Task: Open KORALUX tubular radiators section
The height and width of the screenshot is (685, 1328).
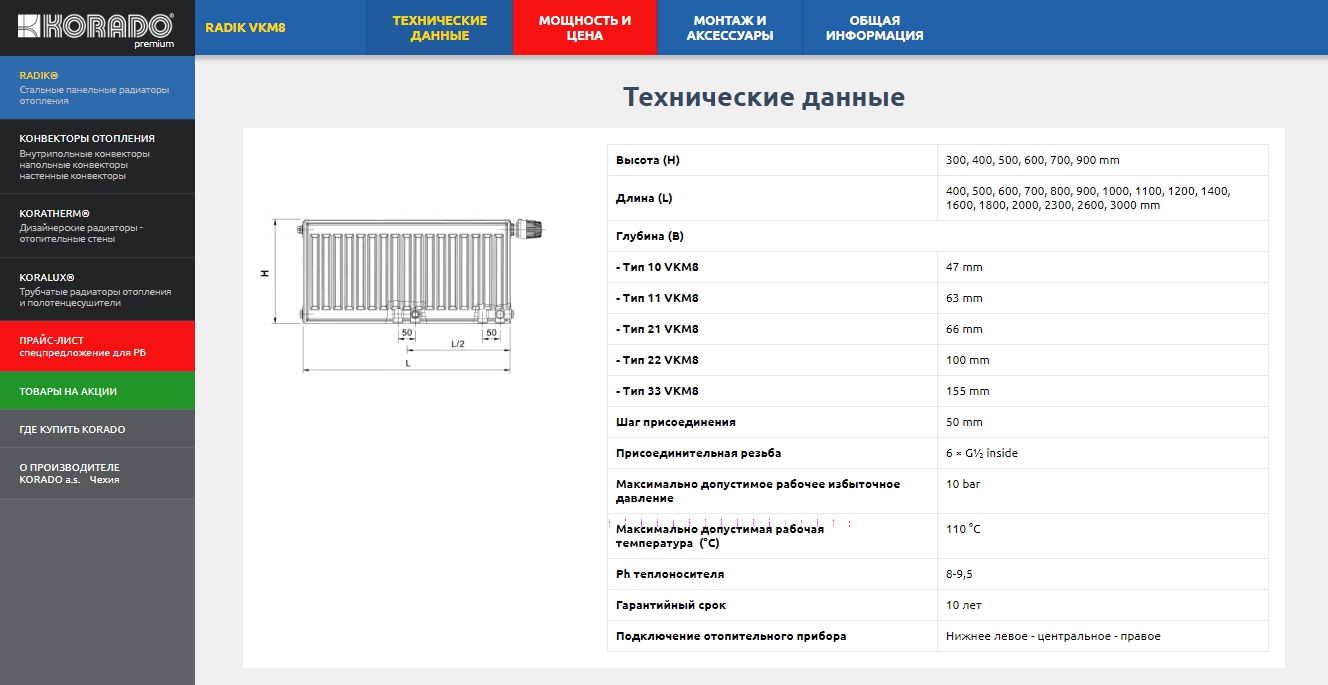Action: [97, 289]
